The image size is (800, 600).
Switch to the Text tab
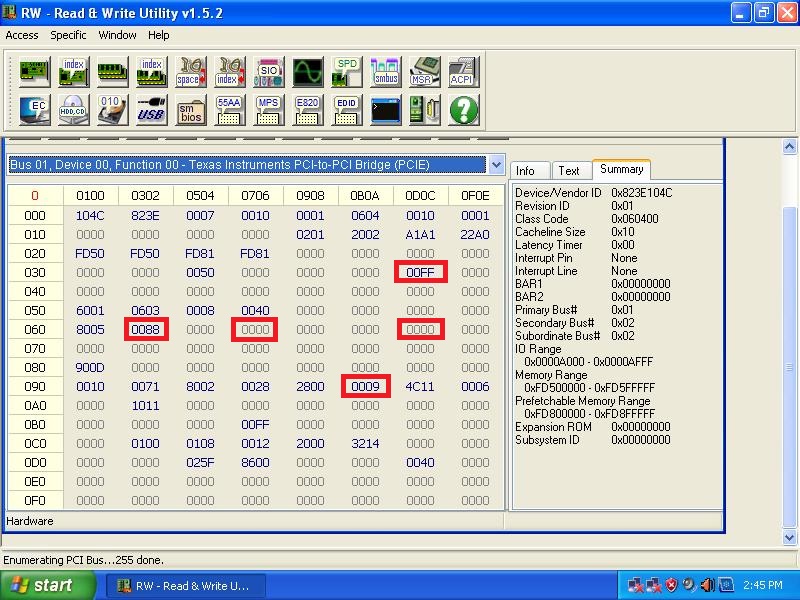[570, 170]
